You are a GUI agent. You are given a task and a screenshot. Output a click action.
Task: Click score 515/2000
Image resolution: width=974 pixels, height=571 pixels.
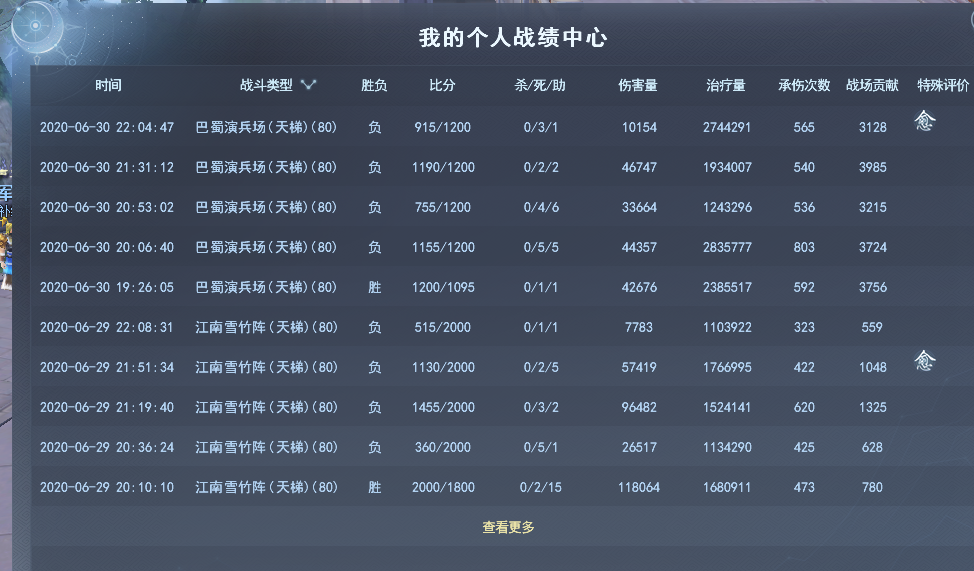point(443,327)
